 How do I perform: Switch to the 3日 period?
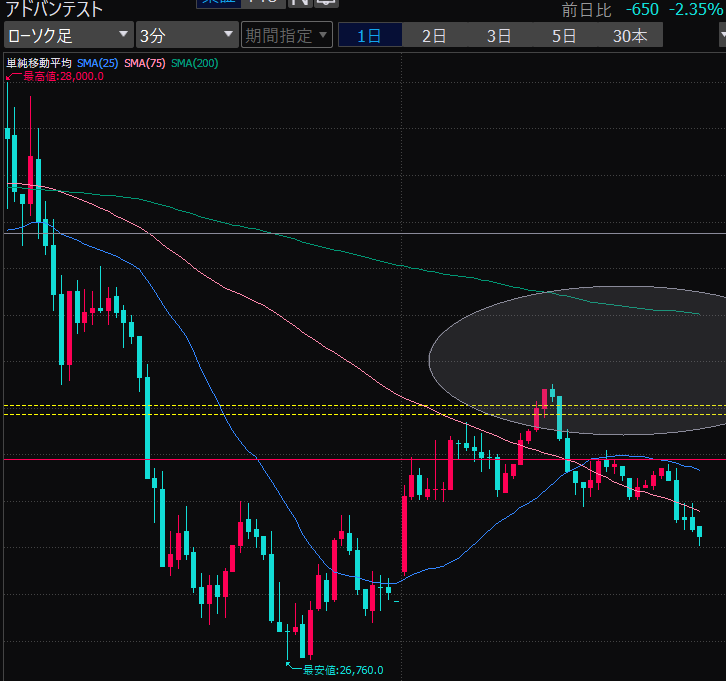point(499,36)
